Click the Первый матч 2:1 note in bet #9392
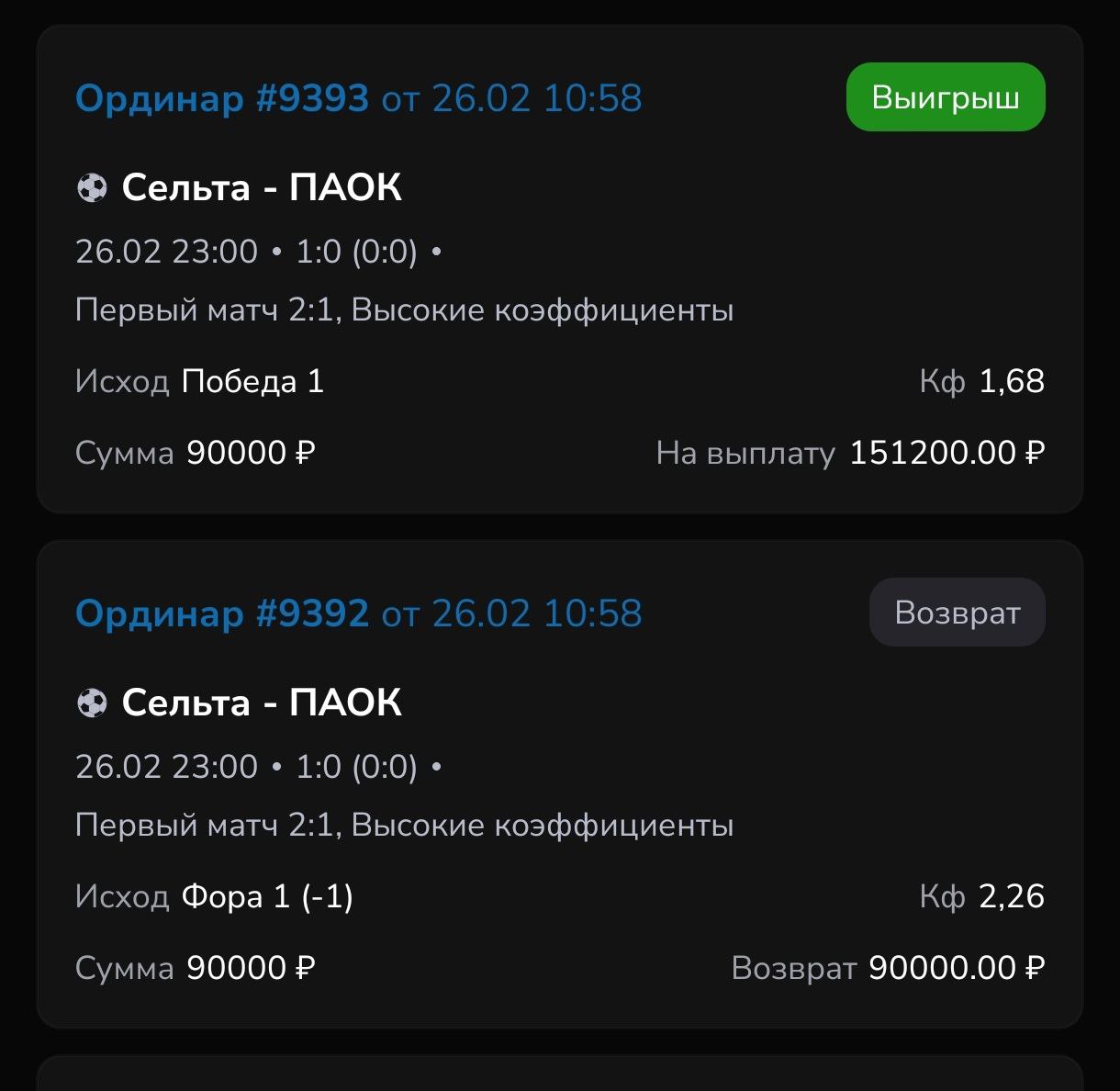 pyautogui.click(x=404, y=826)
